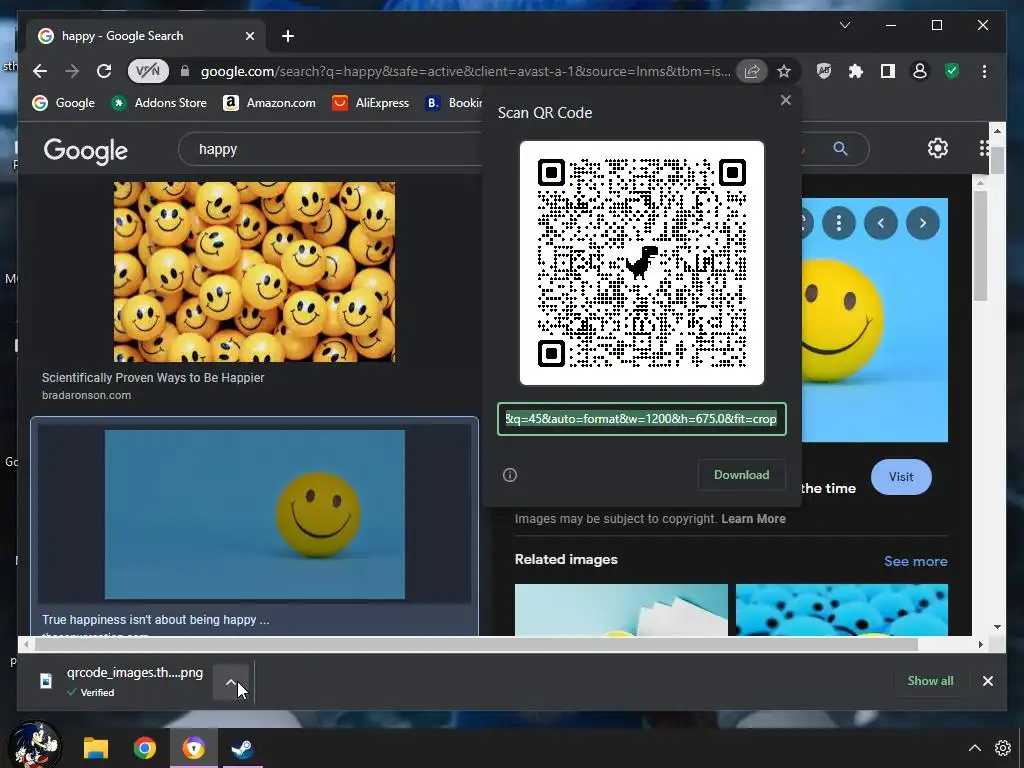Open taskbar settings gear icon
Viewport: 1024px width, 768px height.
tap(1003, 748)
